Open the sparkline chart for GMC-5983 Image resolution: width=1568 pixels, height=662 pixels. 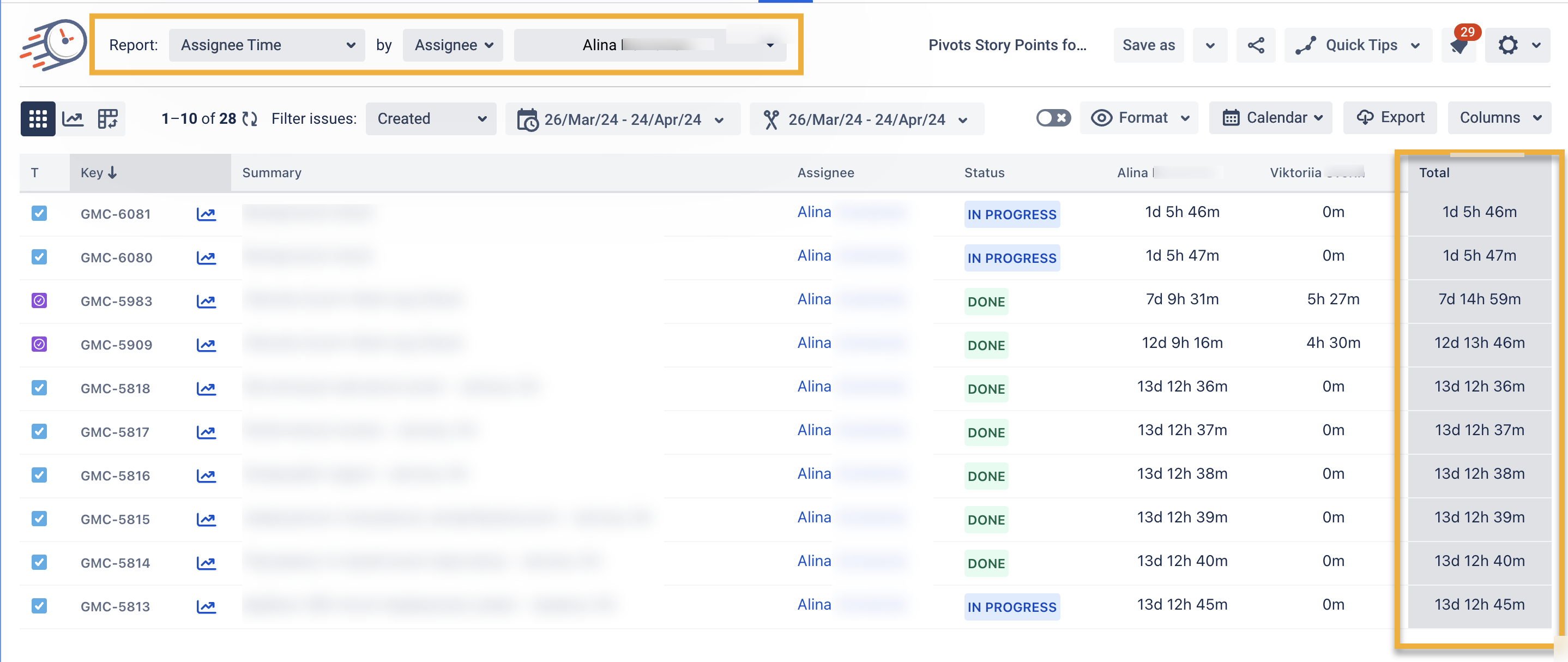pyautogui.click(x=206, y=300)
